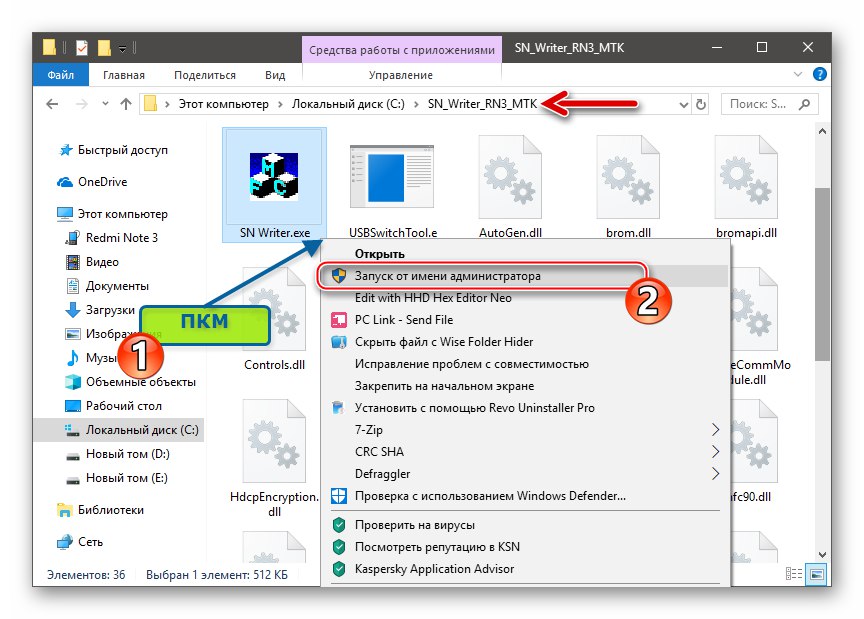Choose Запуск от имени администратора
The width and height of the screenshot is (864, 619).
point(525,276)
